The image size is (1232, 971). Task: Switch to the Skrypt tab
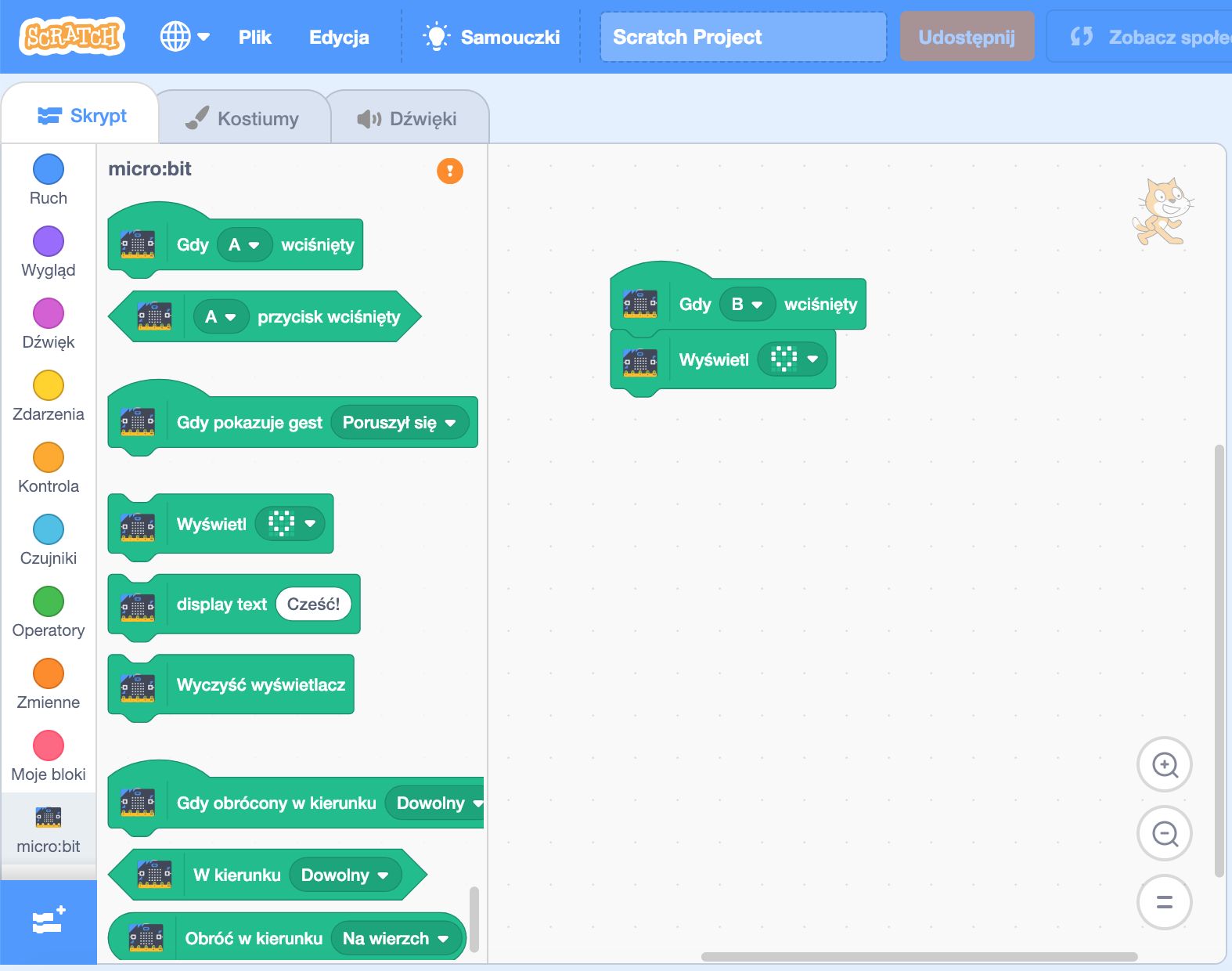click(81, 116)
